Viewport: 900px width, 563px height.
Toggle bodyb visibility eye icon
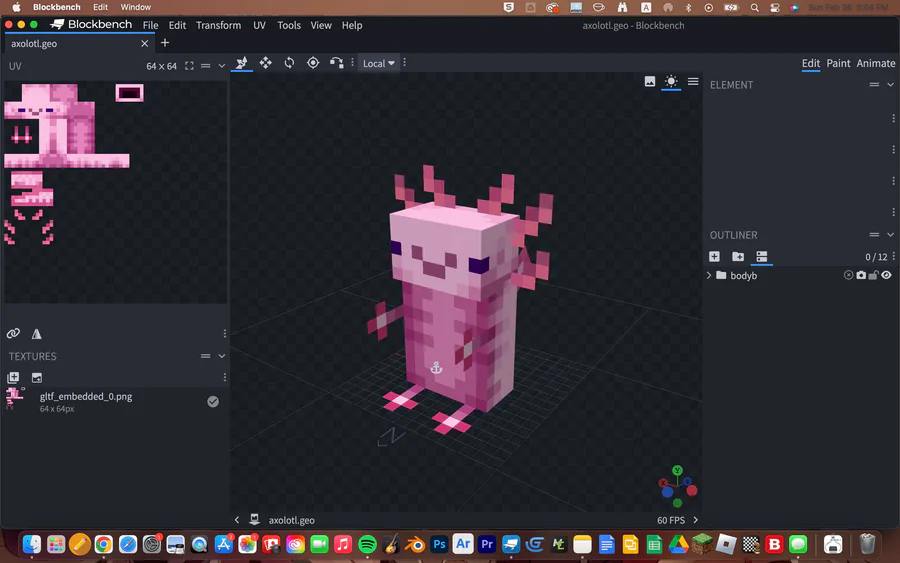pos(887,275)
